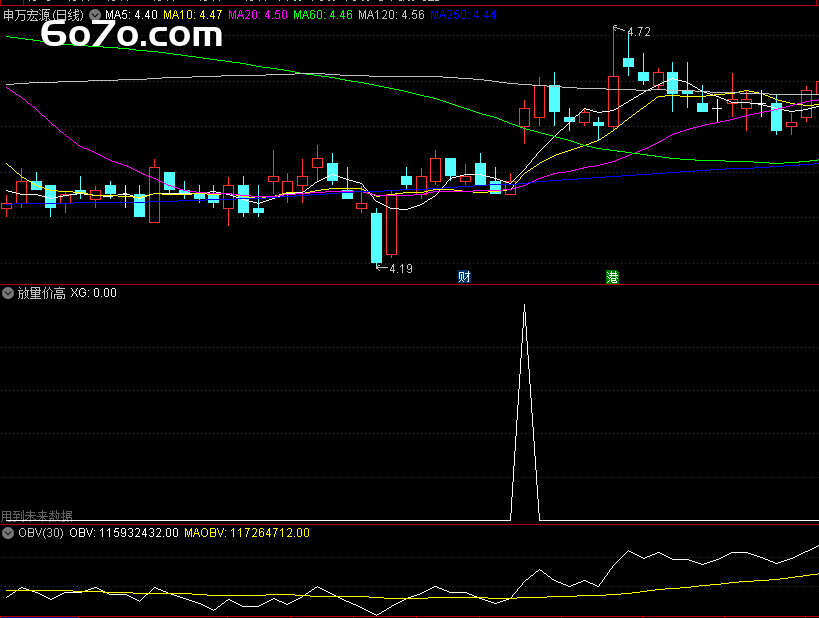The width and height of the screenshot is (819, 618).
Task: Click the MA20: 4.50 label
Action: tap(258, 15)
